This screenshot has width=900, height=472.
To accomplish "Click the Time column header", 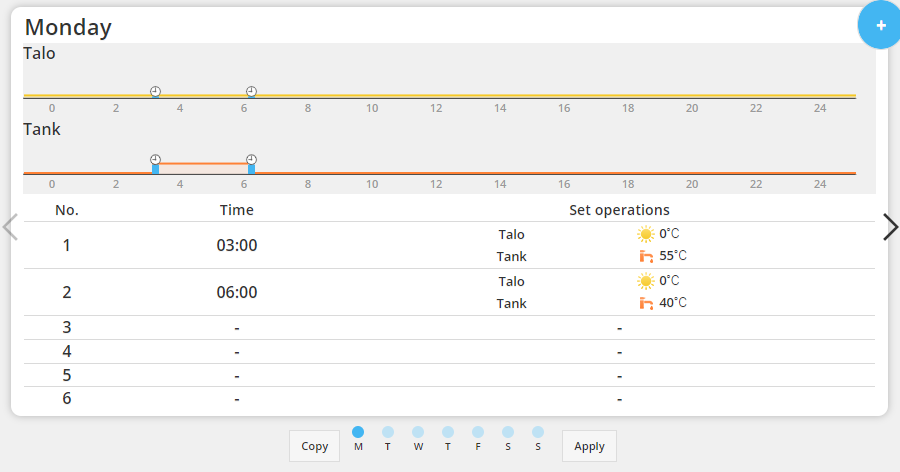I will coord(236,210).
